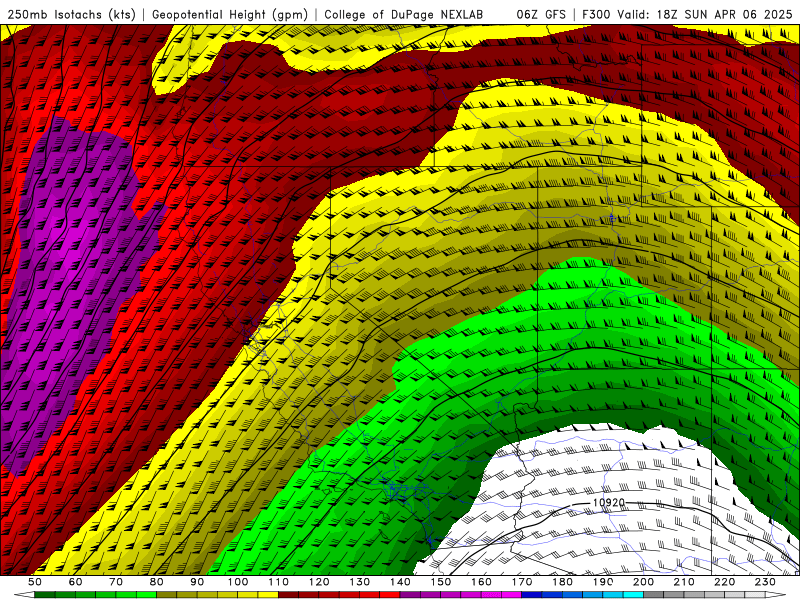
Task: Click the '10920' height contour label
Action: tap(609, 503)
